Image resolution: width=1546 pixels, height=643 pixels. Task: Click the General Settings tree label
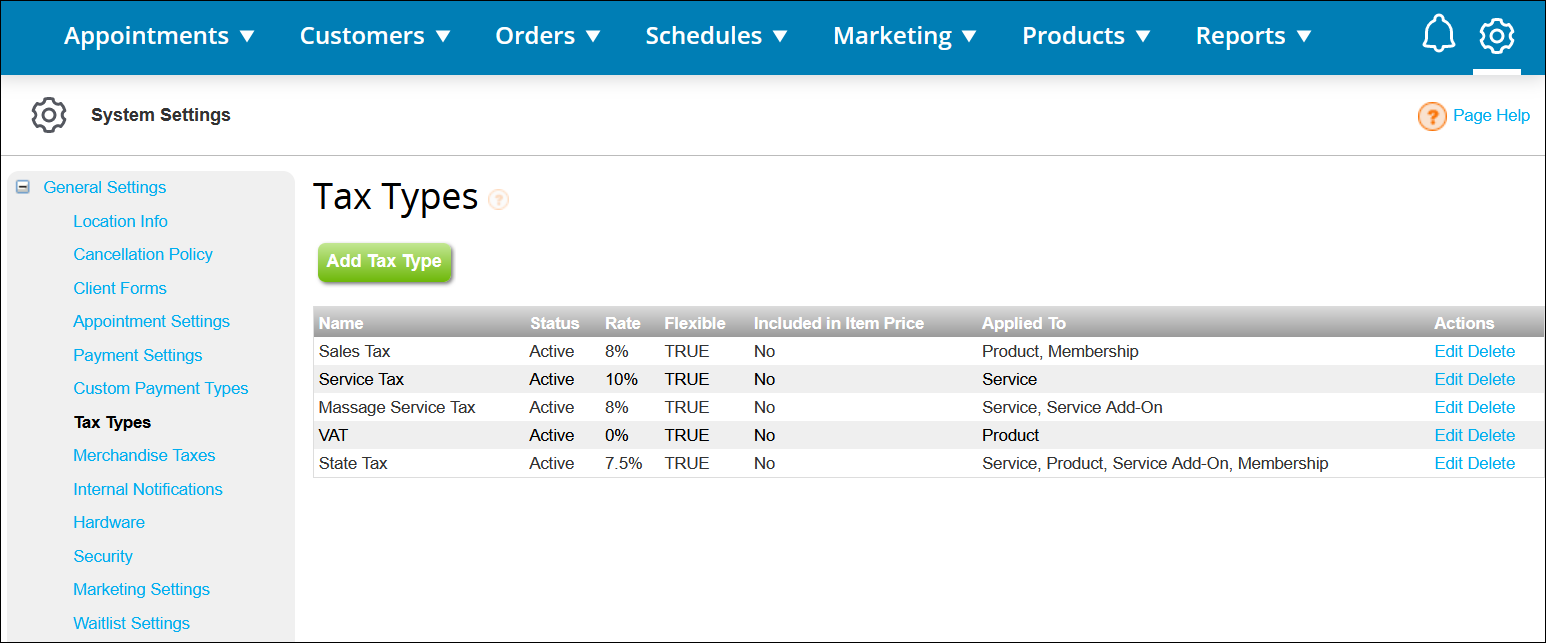click(x=105, y=187)
